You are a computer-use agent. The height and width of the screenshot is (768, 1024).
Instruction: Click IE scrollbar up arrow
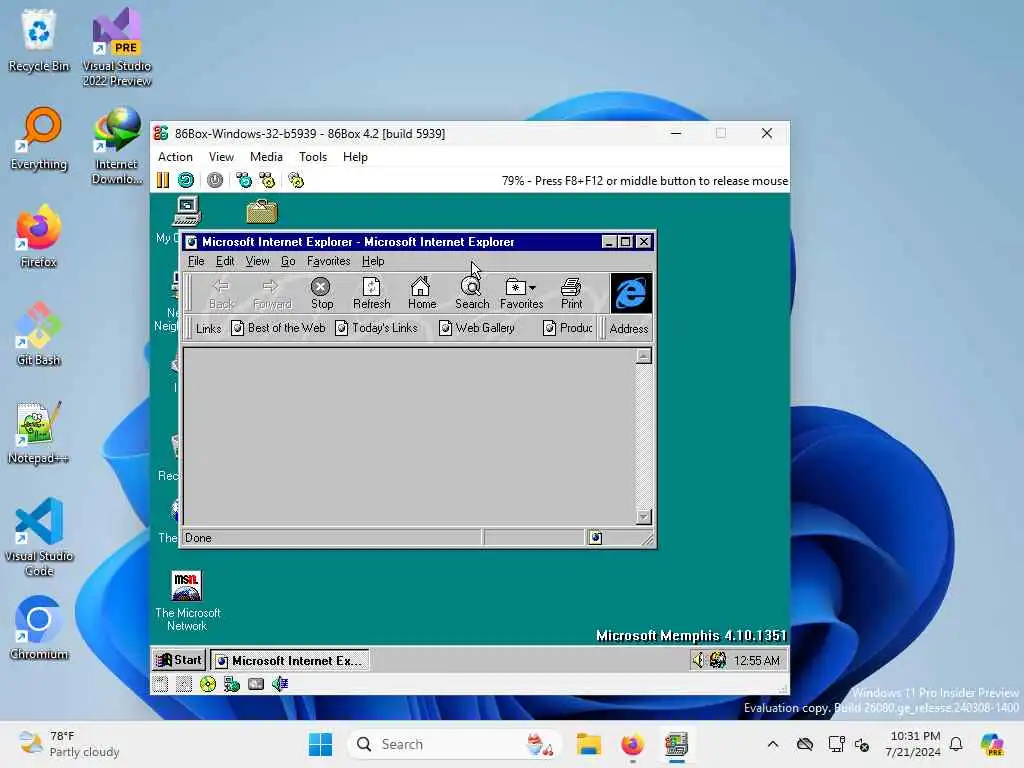[x=644, y=356]
